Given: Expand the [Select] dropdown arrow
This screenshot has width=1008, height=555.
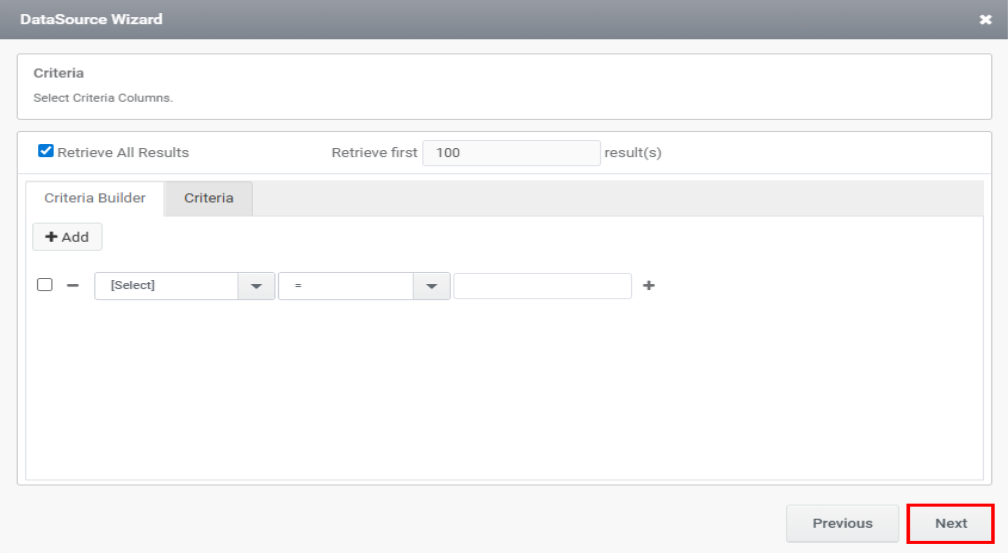Looking at the screenshot, I should point(256,286).
